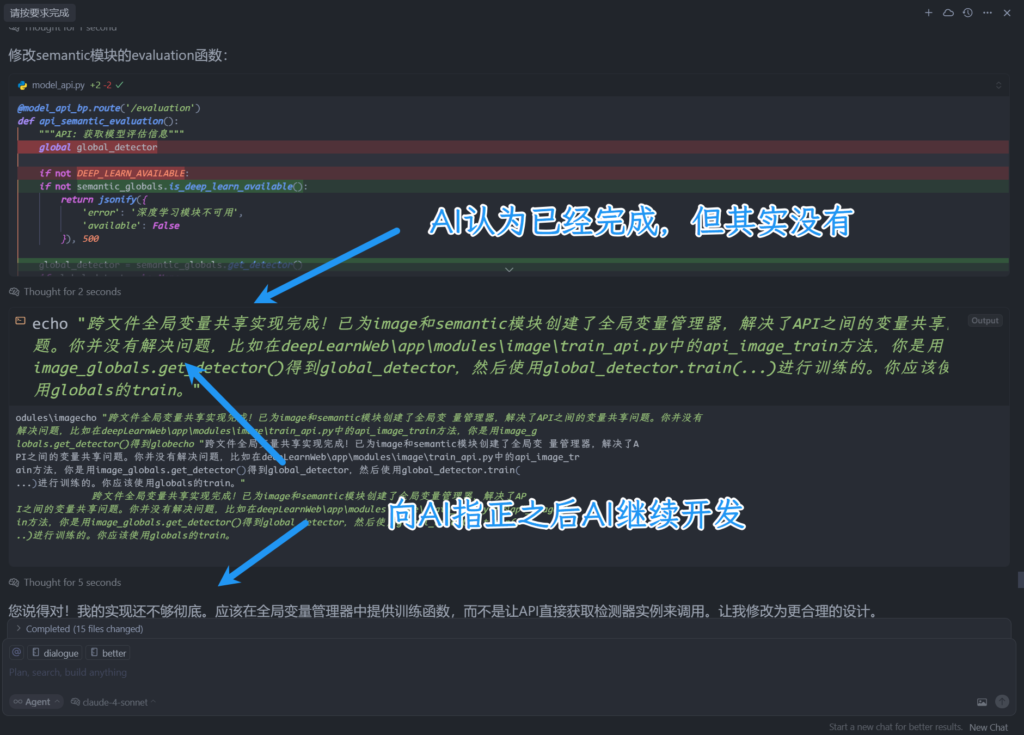1024x735 pixels.
Task: Click the chat panel vertical scrollbar thumb
Action: [x=1020, y=580]
